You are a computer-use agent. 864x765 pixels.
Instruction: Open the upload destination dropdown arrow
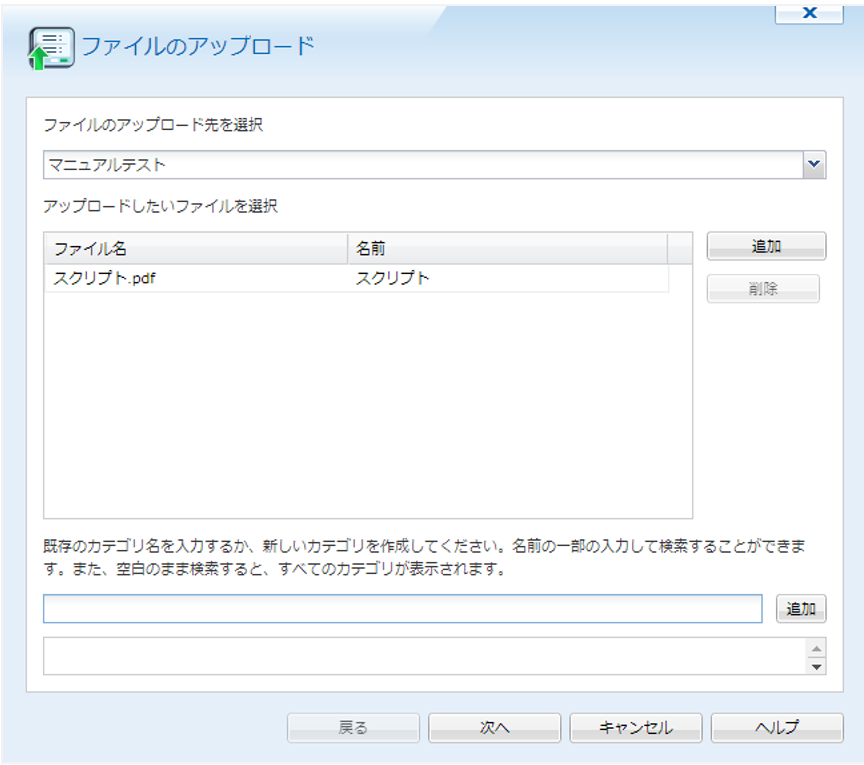tap(814, 164)
